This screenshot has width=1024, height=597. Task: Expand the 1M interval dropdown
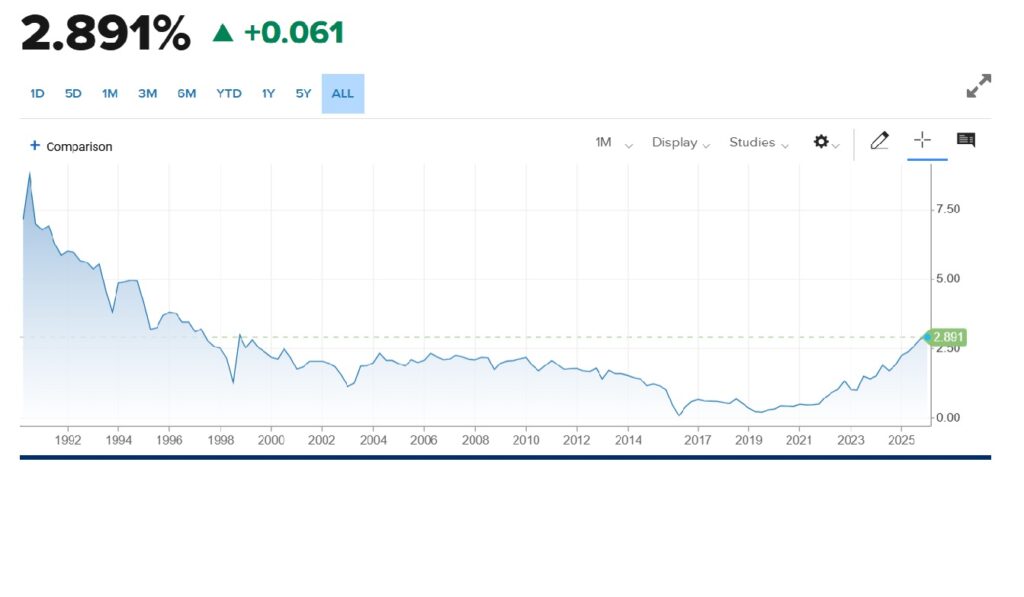tap(613, 143)
